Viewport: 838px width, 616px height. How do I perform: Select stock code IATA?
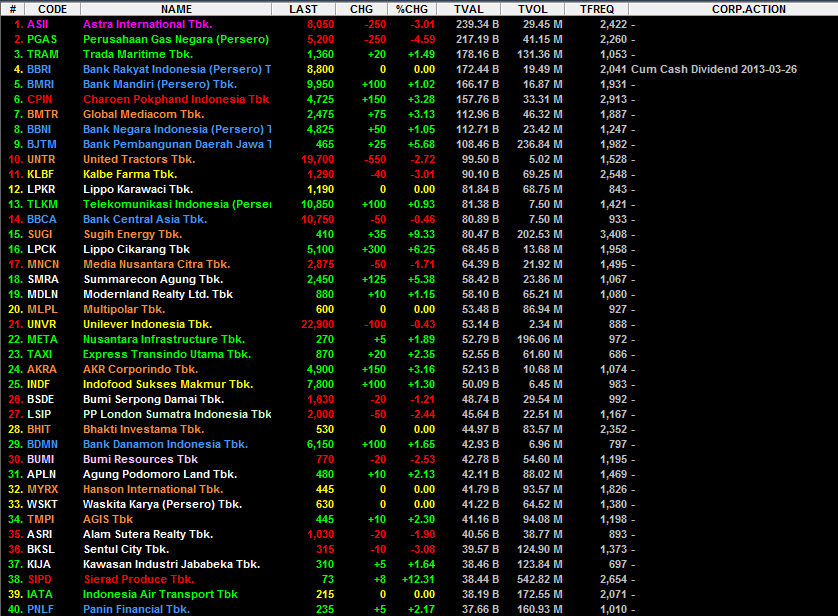[x=40, y=594]
